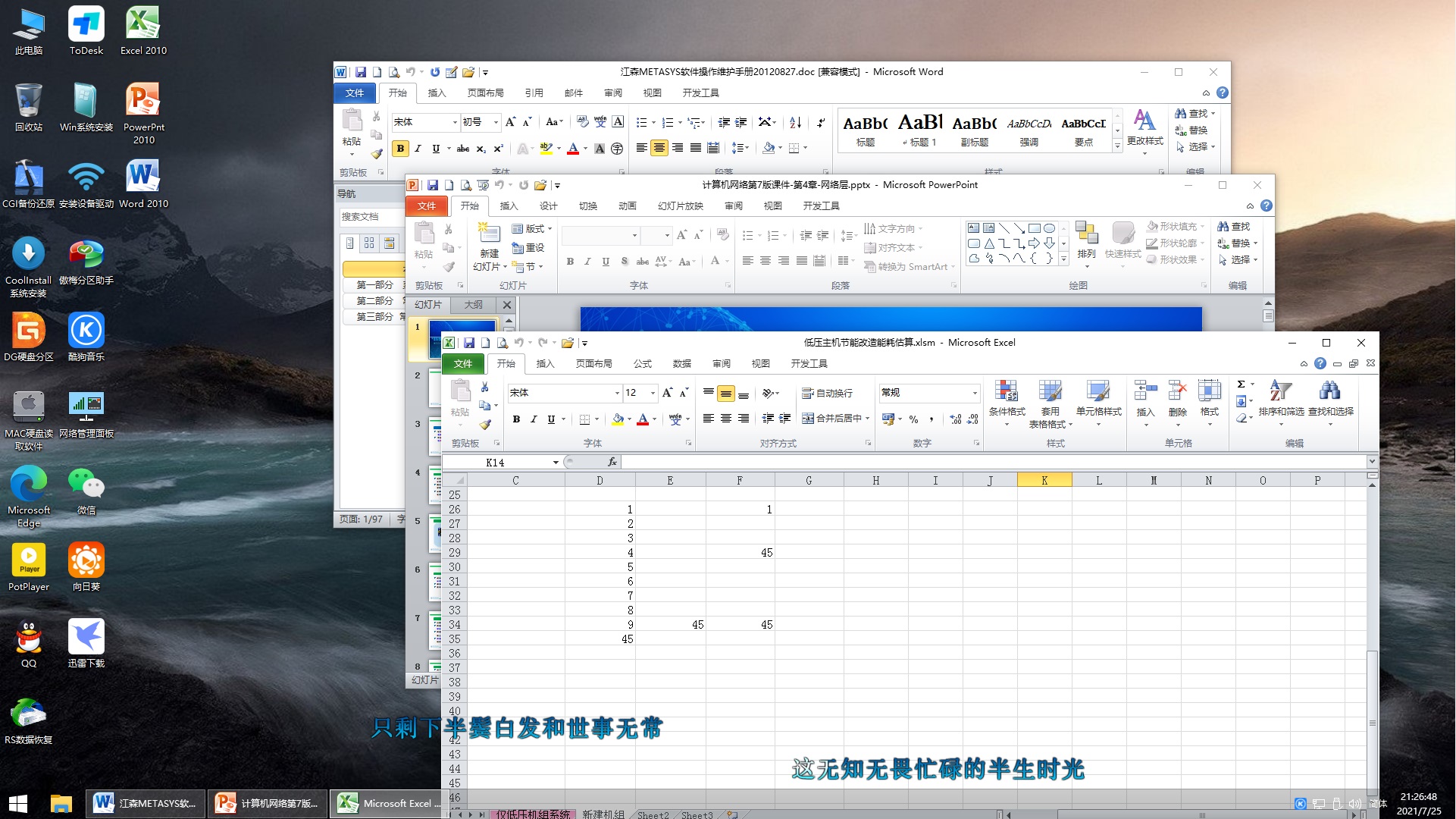This screenshot has width=1456, height=819.
Task: Open Word font name dropdown
Action: pyautogui.click(x=455, y=122)
